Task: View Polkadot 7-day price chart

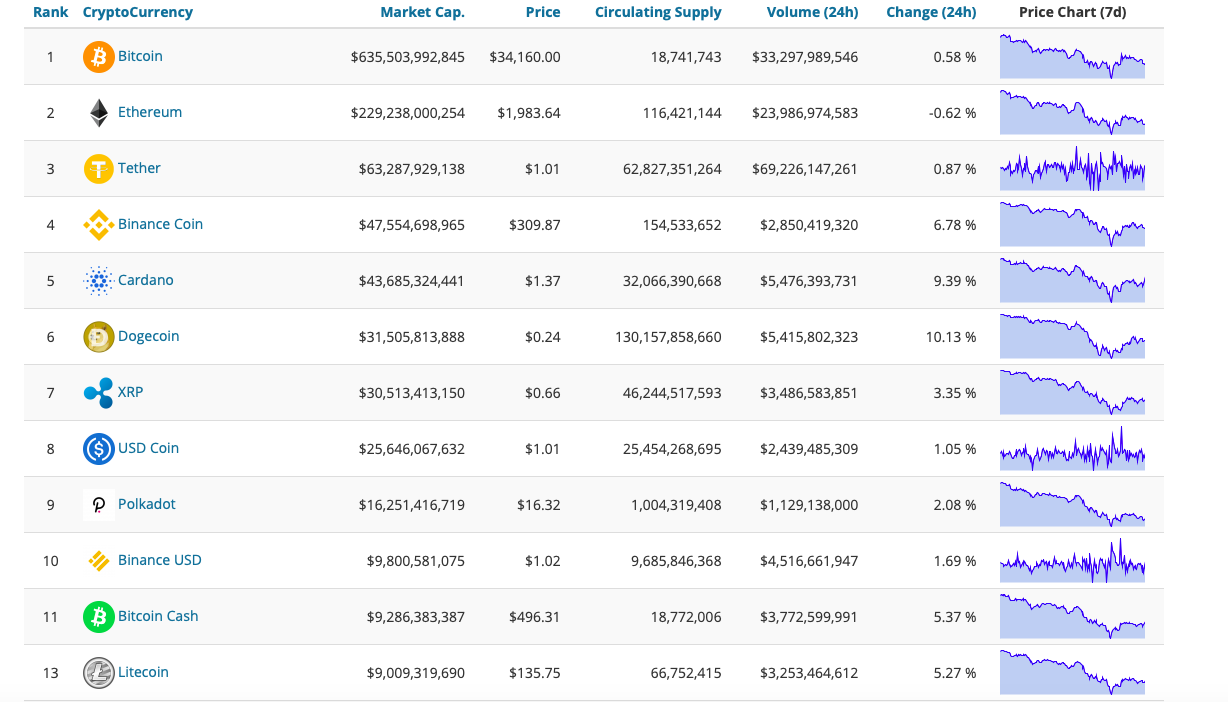Action: click(1072, 505)
